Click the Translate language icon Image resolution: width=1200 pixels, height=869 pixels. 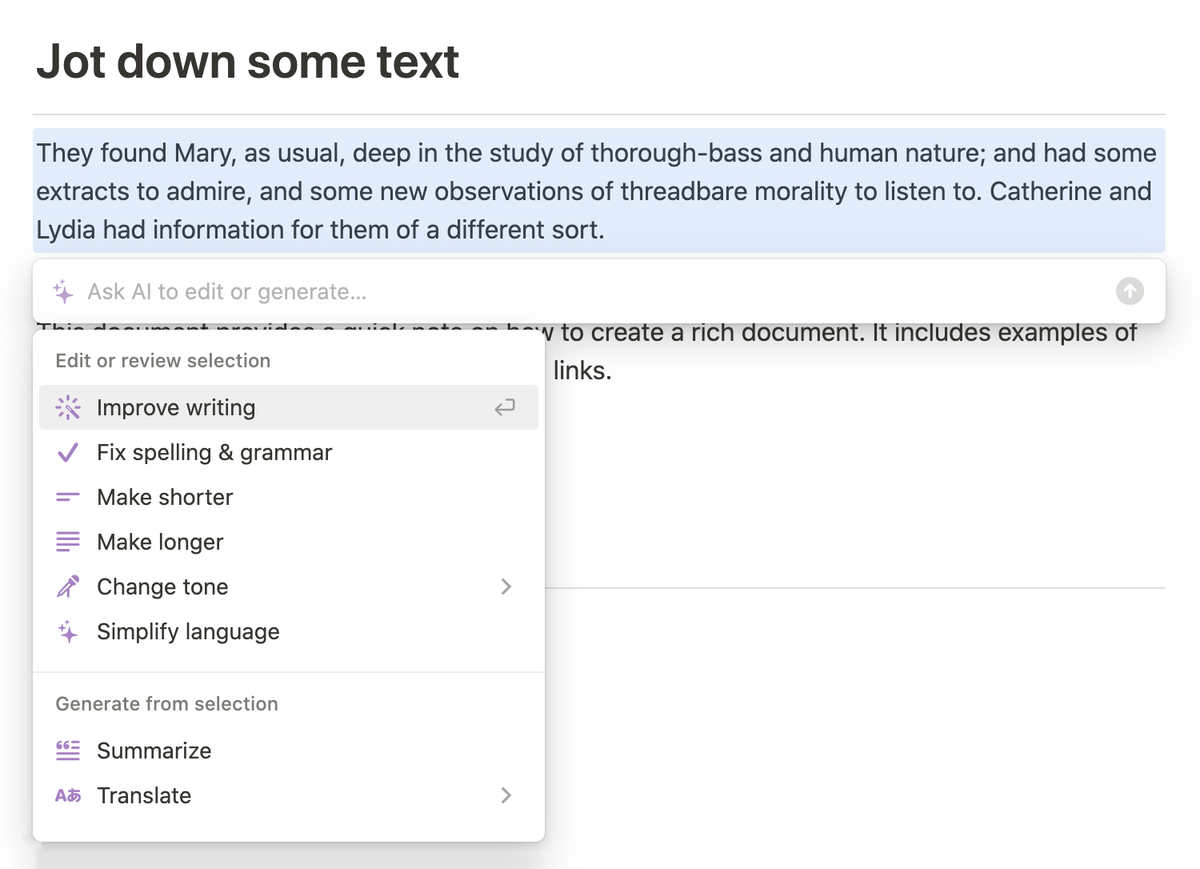coord(67,796)
